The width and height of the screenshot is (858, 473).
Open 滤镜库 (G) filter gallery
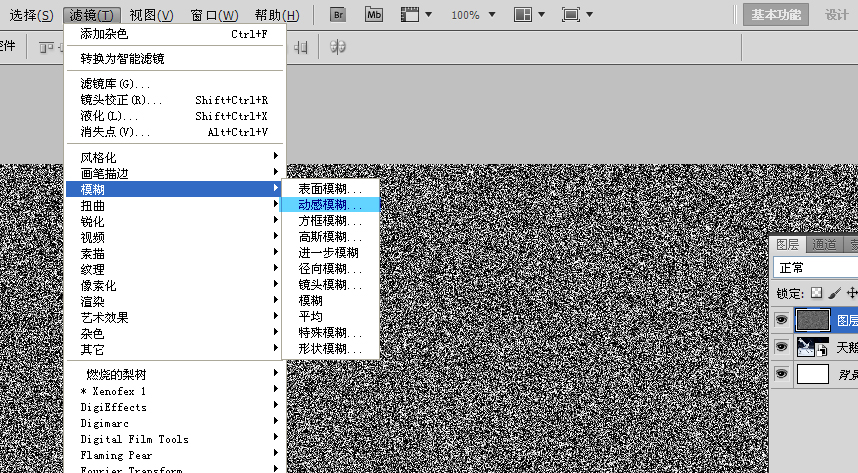(x=175, y=84)
